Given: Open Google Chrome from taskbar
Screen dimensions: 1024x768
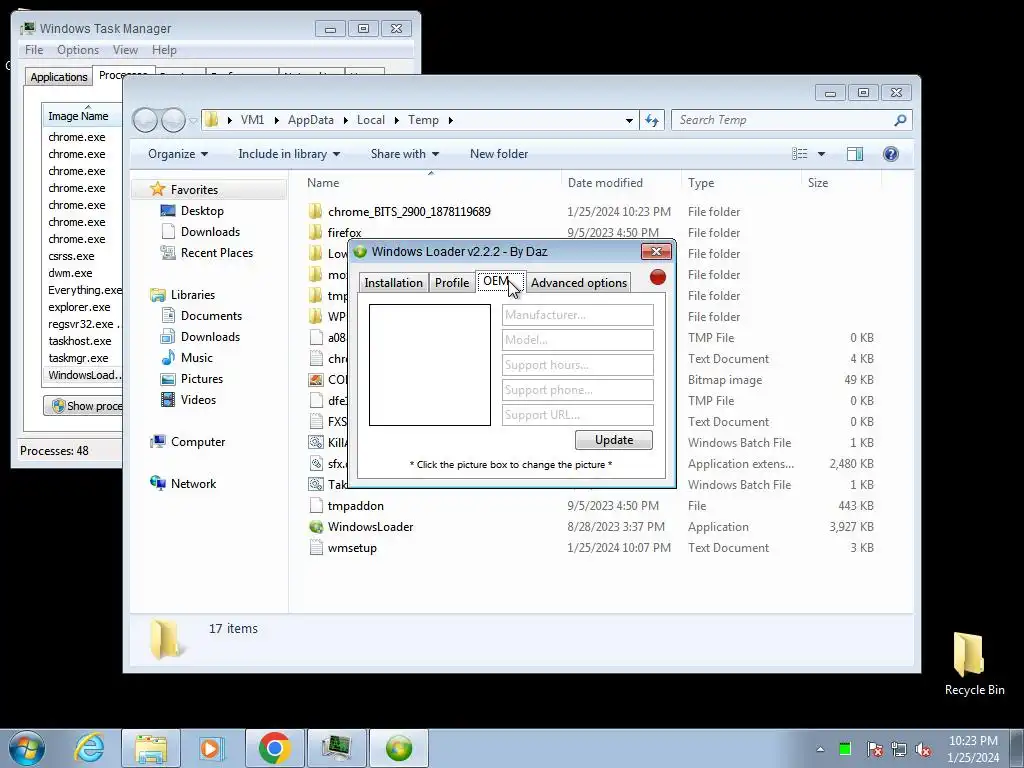Looking at the screenshot, I should tap(274, 748).
